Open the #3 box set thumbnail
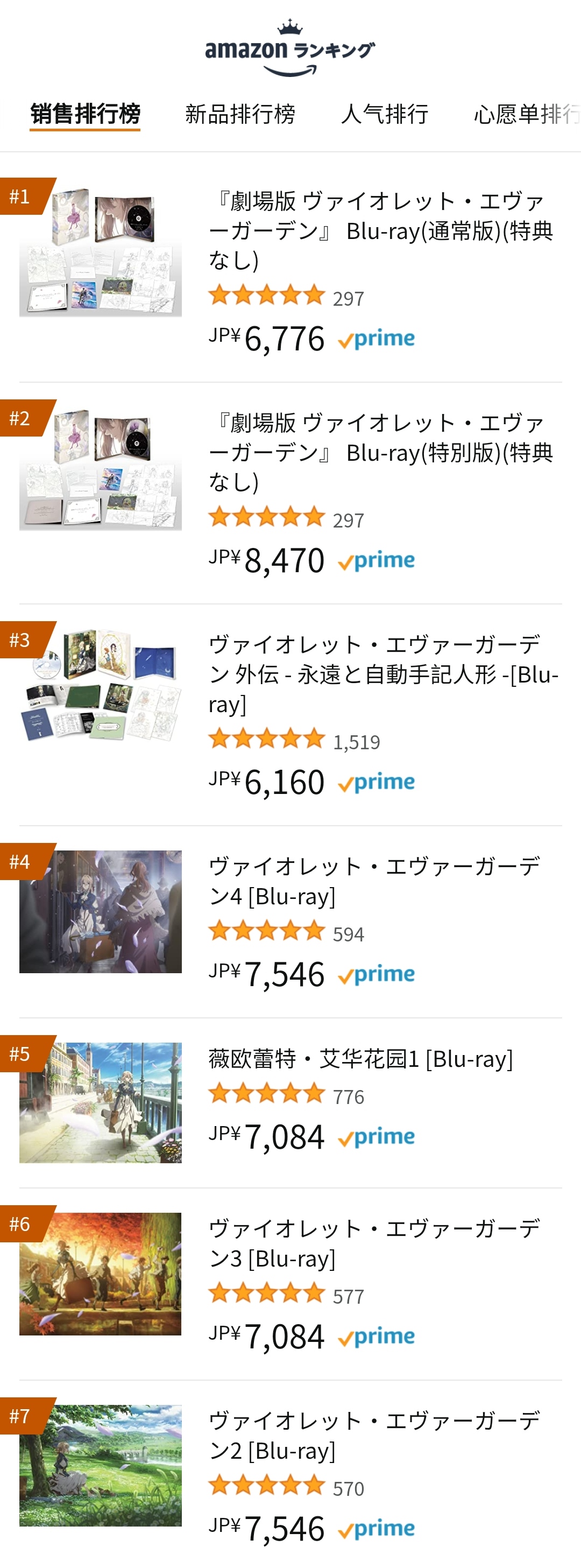Screen dimensions: 581x1568 (x=101, y=685)
